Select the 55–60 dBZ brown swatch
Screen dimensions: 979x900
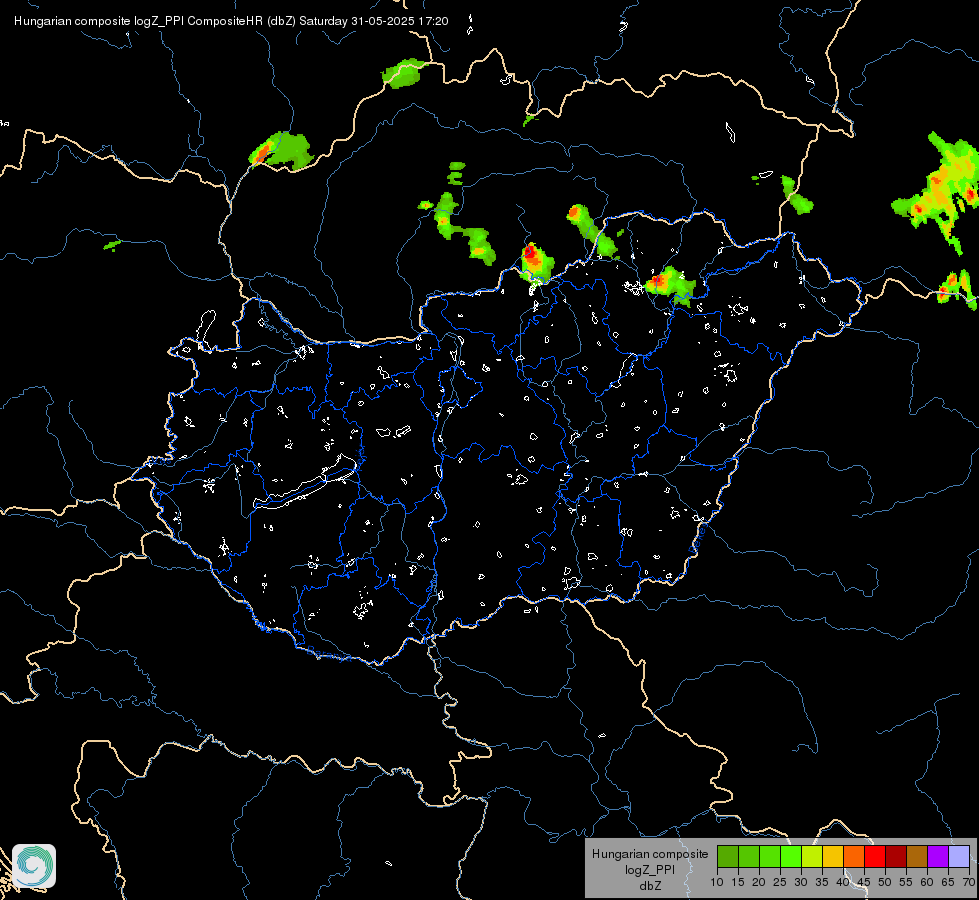pyautogui.click(x=917, y=856)
